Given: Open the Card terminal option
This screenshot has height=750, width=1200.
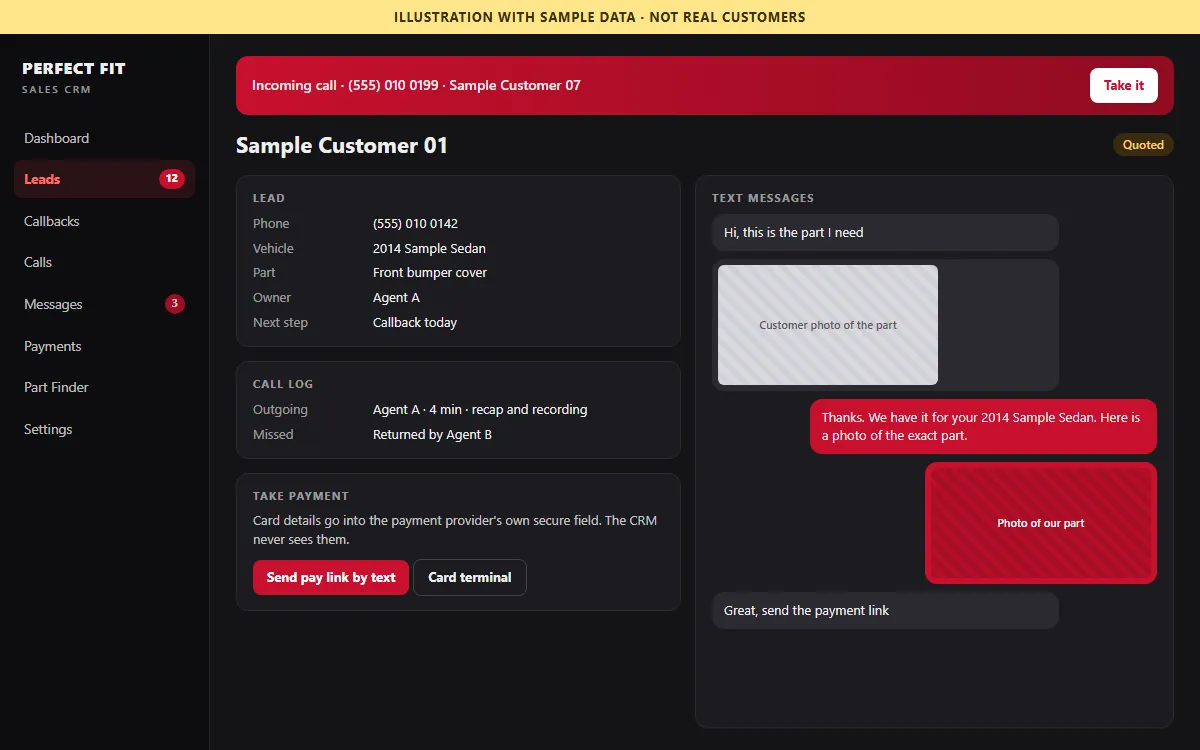Looking at the screenshot, I should click(x=470, y=577).
